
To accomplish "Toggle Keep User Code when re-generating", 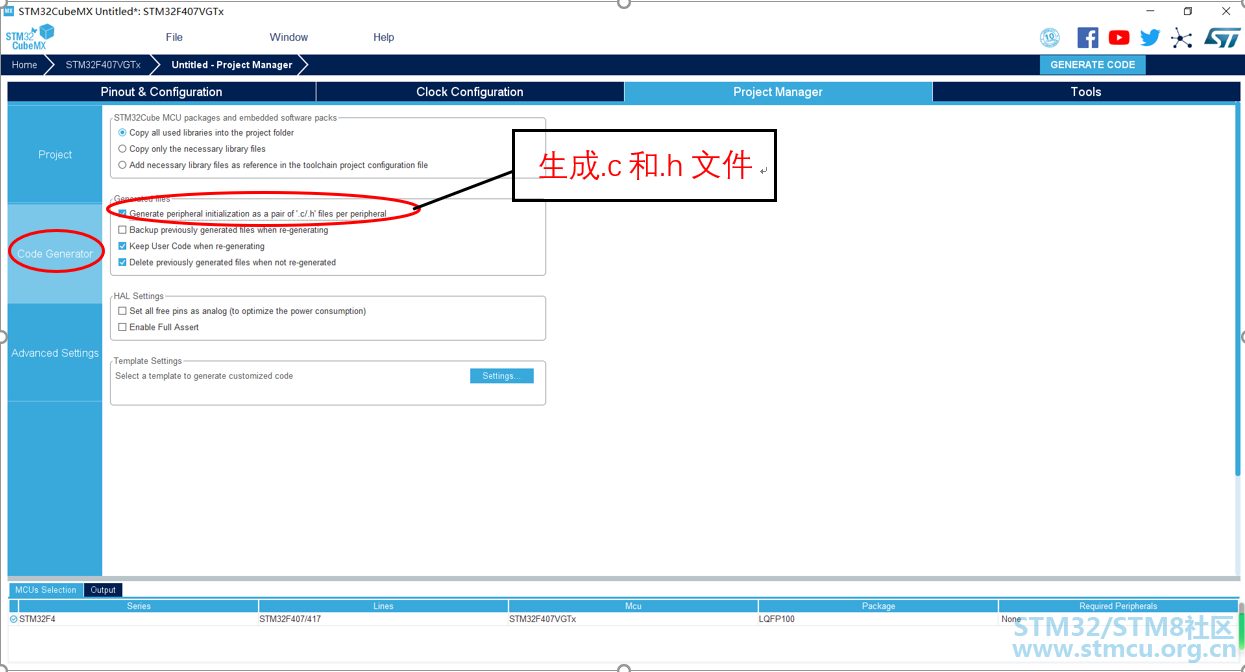I will point(122,246).
